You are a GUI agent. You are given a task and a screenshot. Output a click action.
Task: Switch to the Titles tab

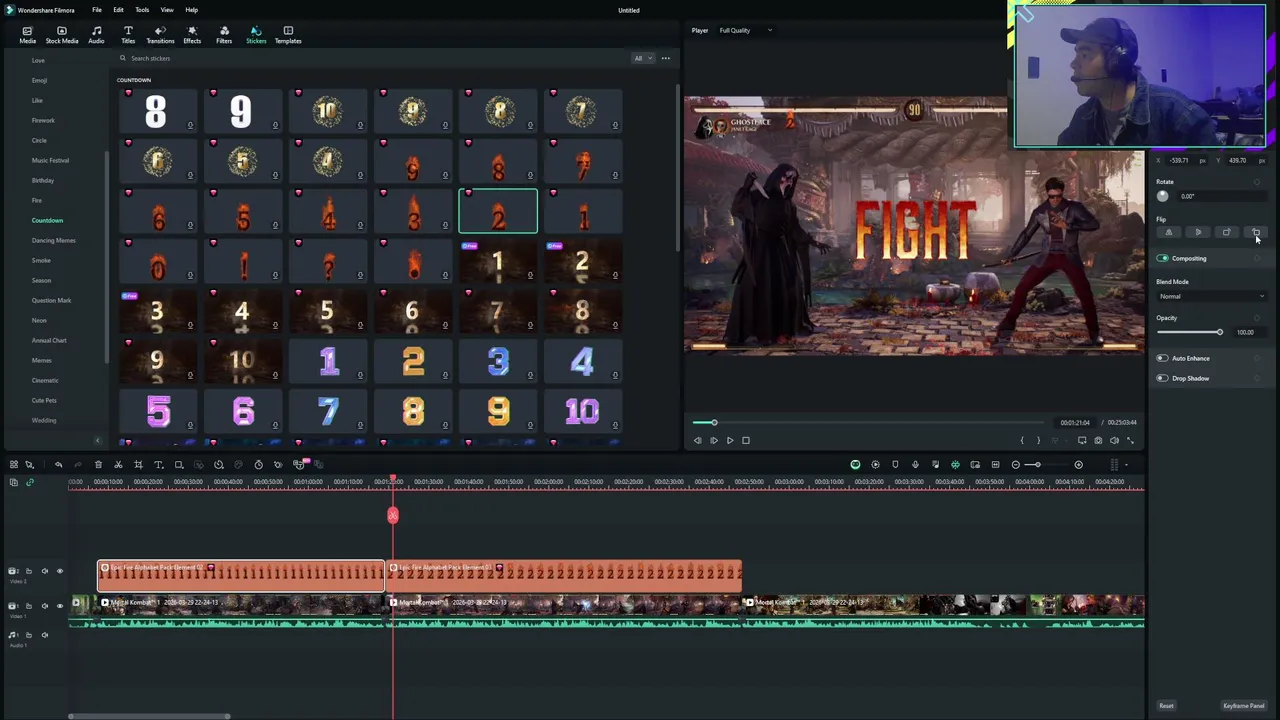[128, 35]
